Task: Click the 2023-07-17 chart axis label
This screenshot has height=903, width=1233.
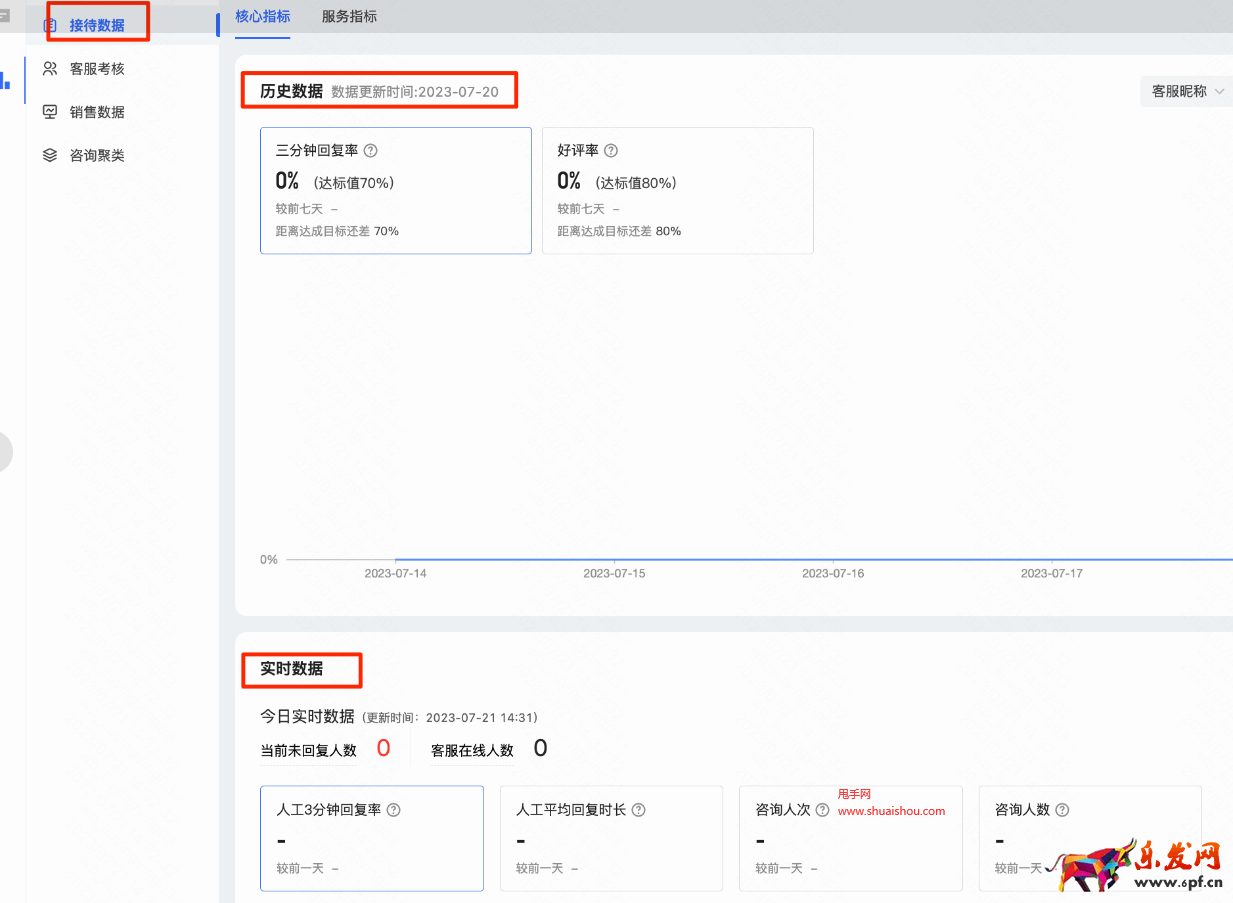Action: [1052, 574]
